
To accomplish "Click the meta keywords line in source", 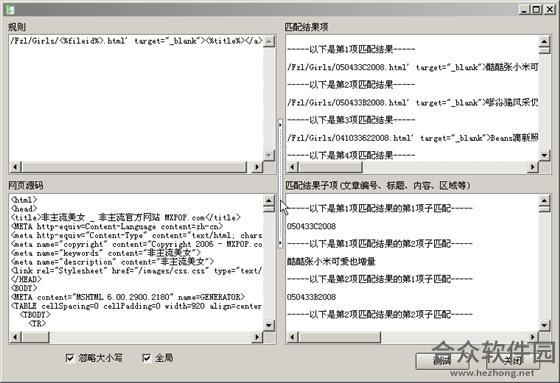I will [106, 253].
